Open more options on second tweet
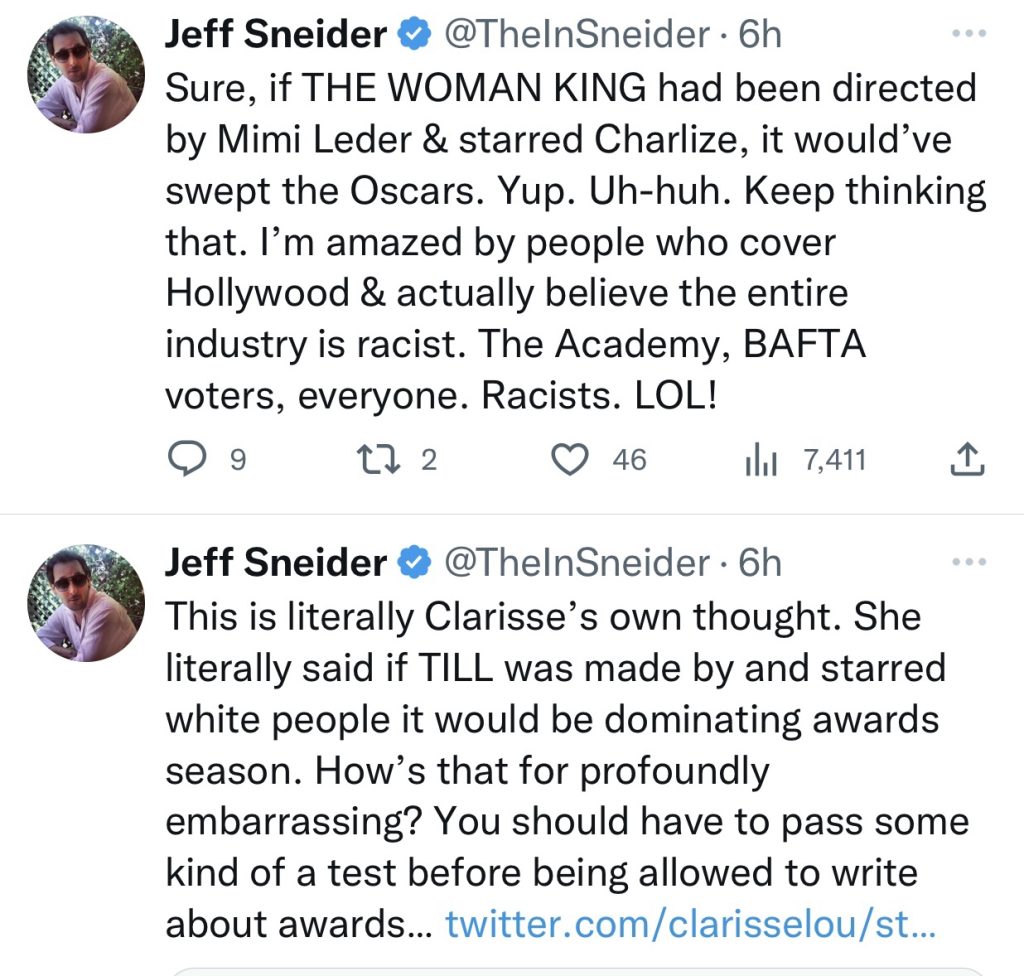Screen dimensions: 1024x976 click(x=968, y=562)
